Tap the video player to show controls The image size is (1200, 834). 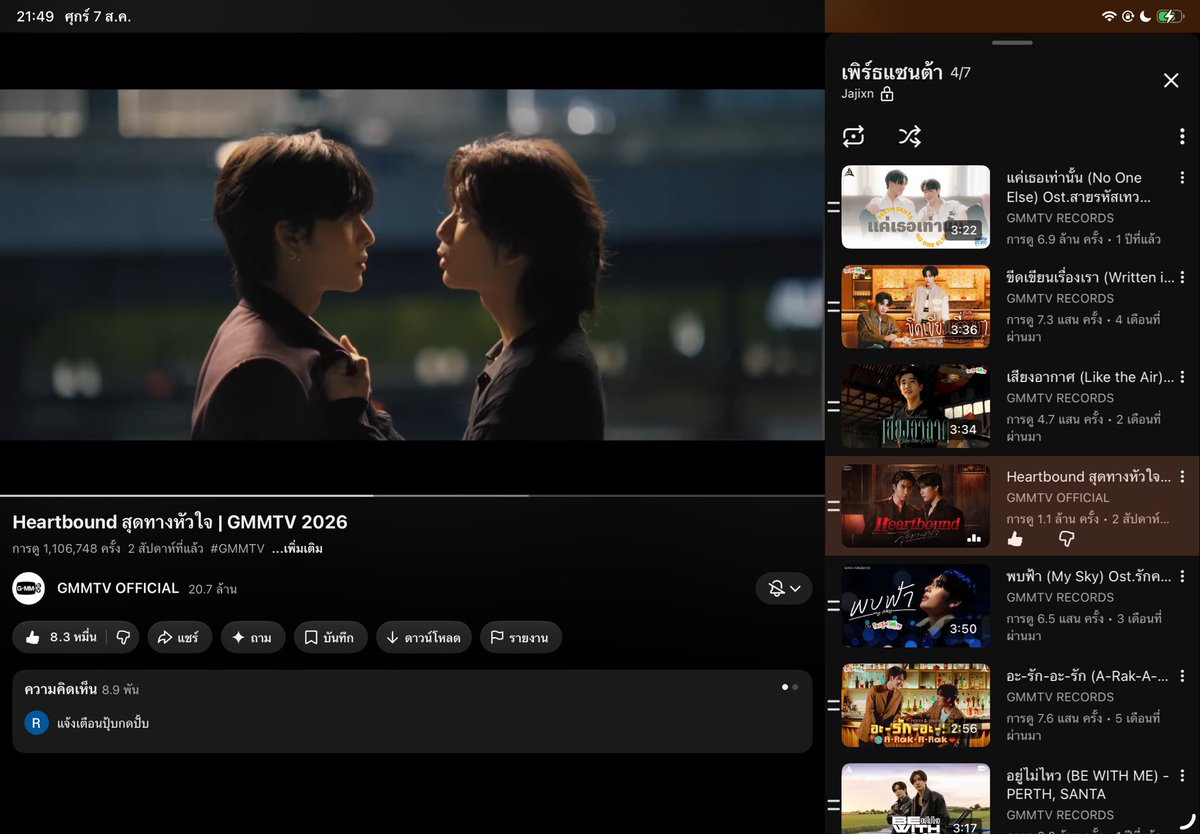click(x=412, y=265)
